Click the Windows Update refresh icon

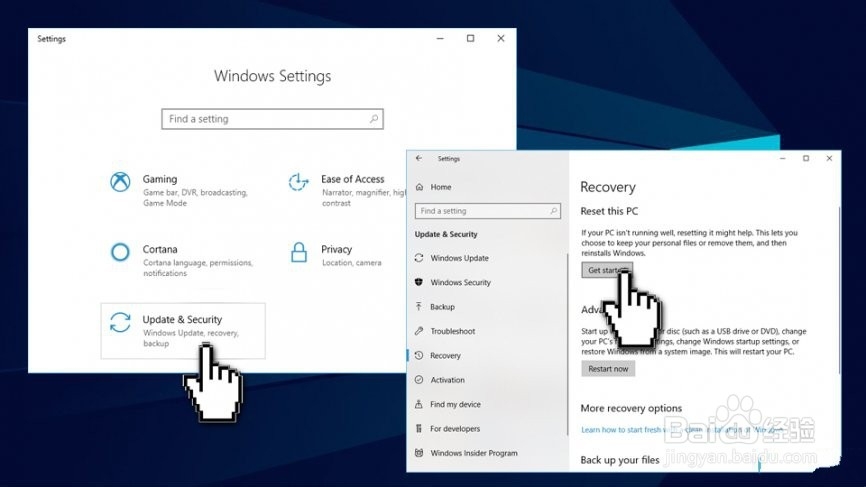pyautogui.click(x=419, y=258)
